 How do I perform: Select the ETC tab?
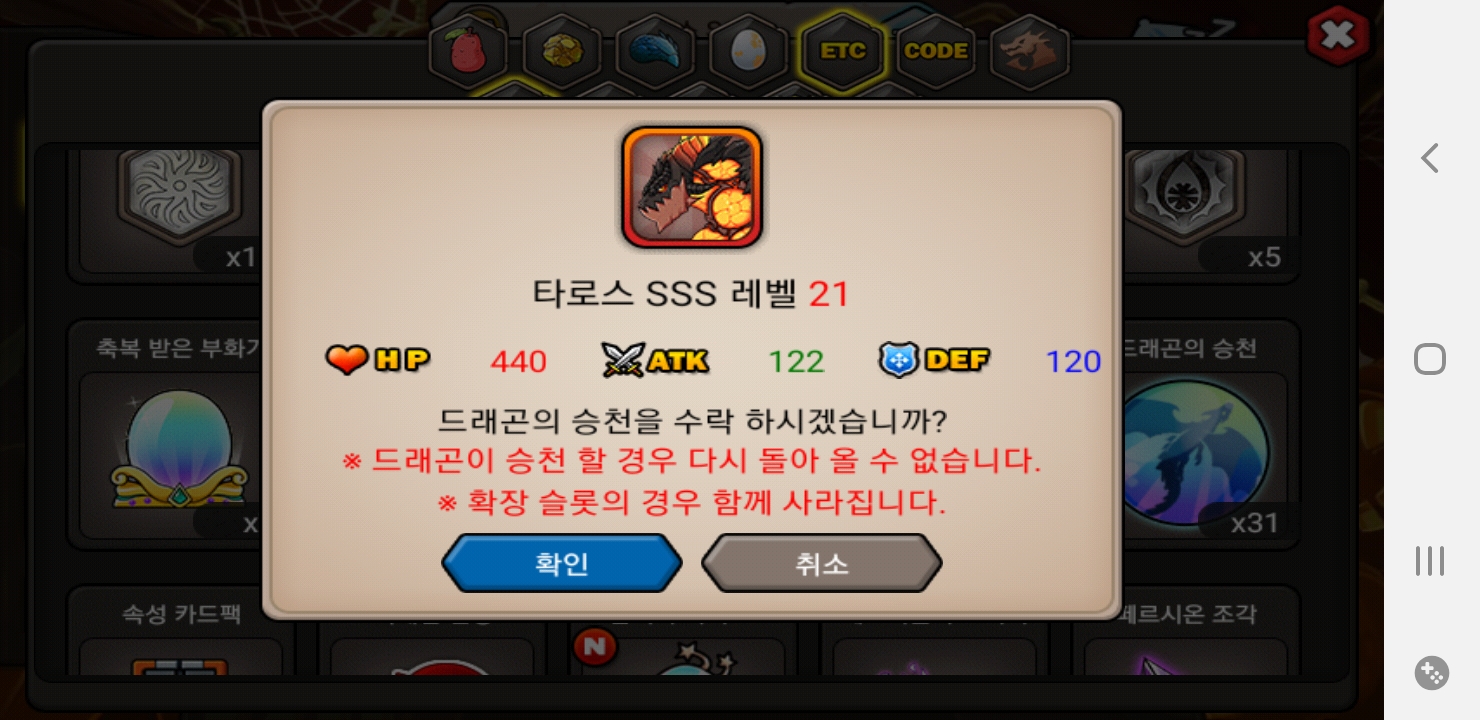click(842, 52)
